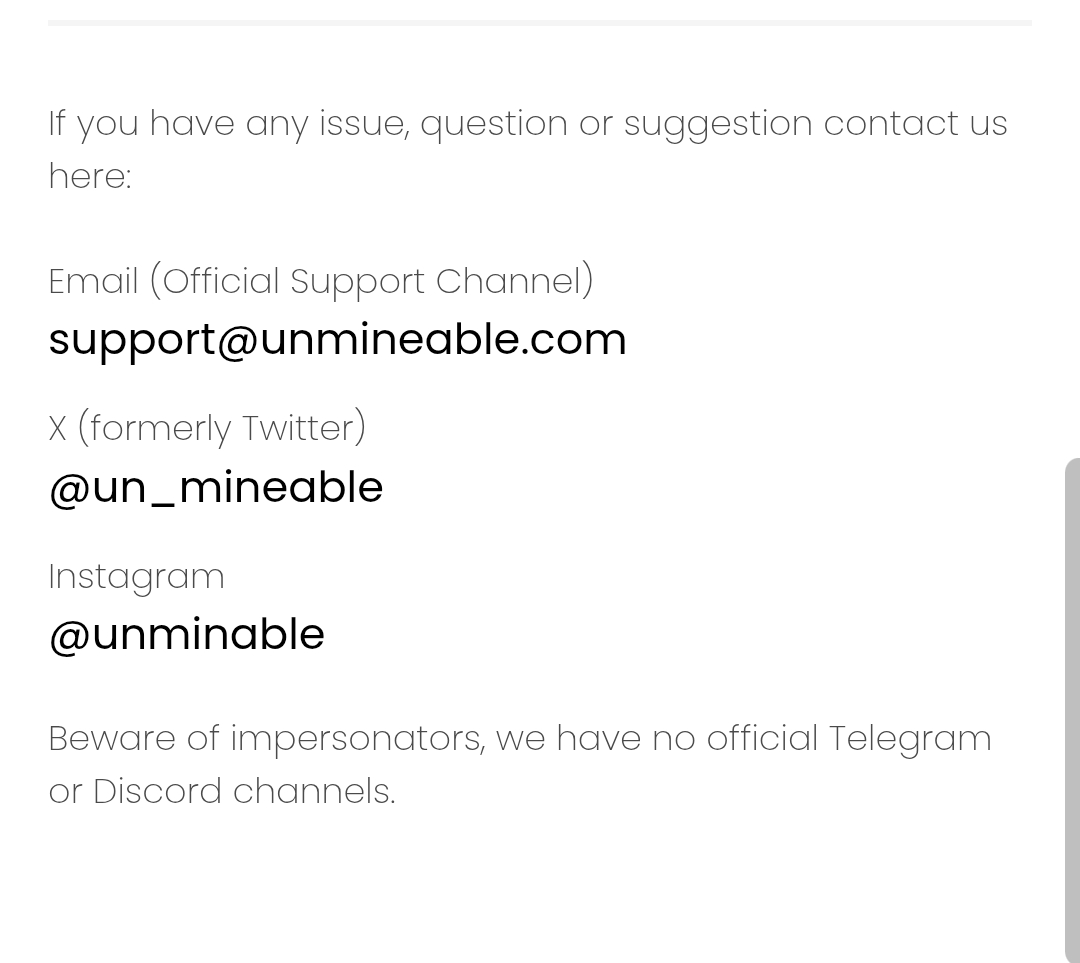Click the "X (formerly Twitter)" label
1080x963 pixels.
(x=207, y=428)
